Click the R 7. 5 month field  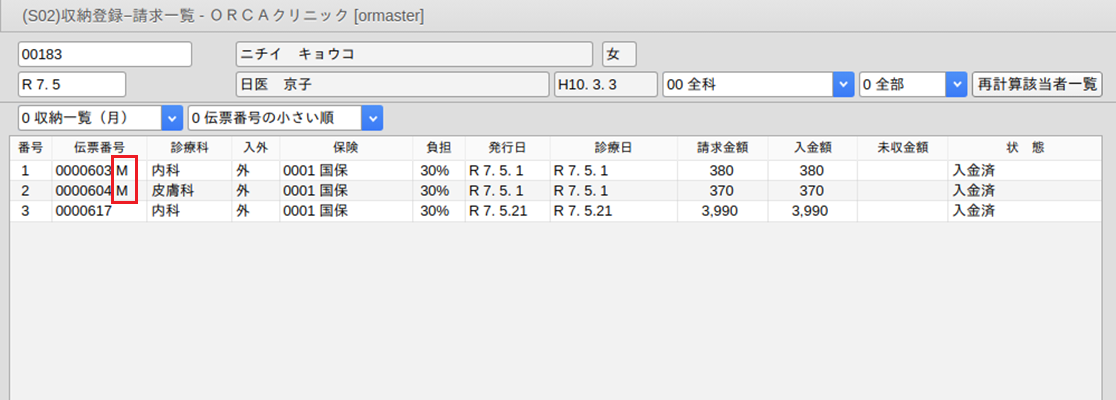(x=72, y=85)
